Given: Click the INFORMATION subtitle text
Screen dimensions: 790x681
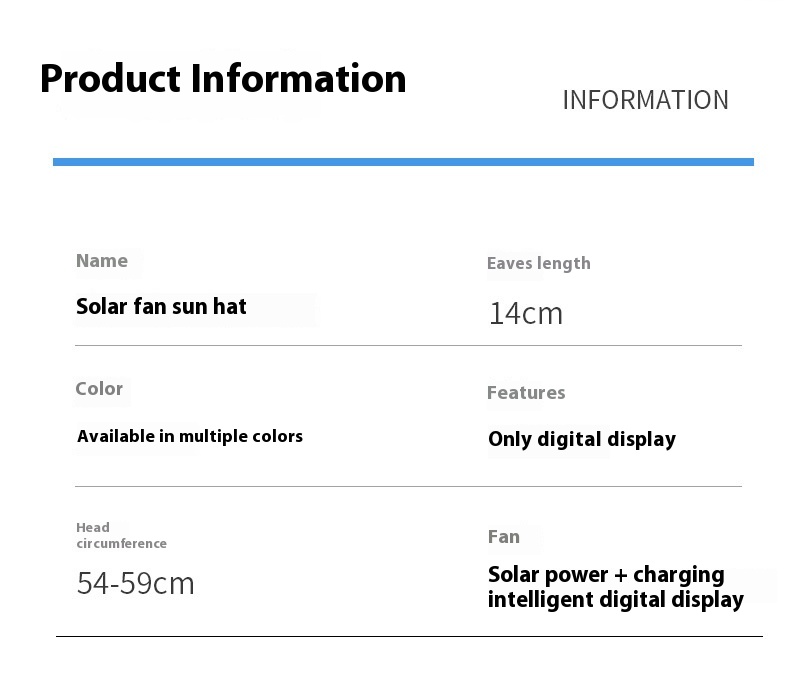Looking at the screenshot, I should click(645, 100).
